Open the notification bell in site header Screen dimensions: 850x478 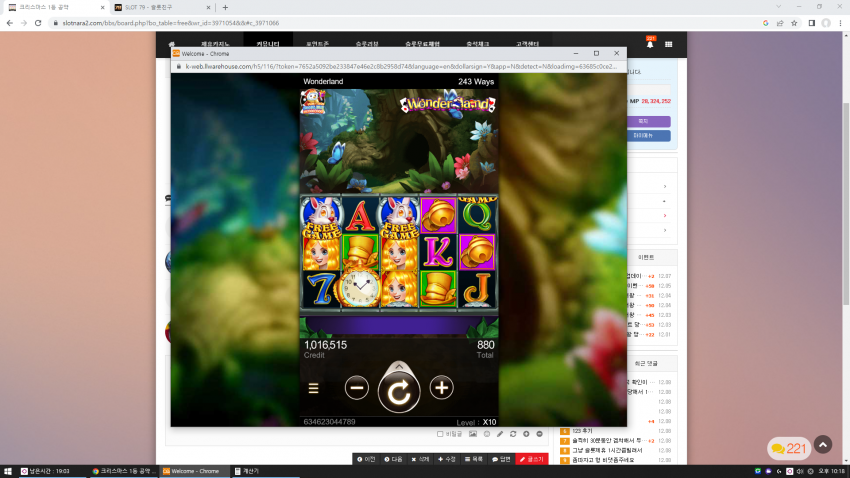(650, 44)
